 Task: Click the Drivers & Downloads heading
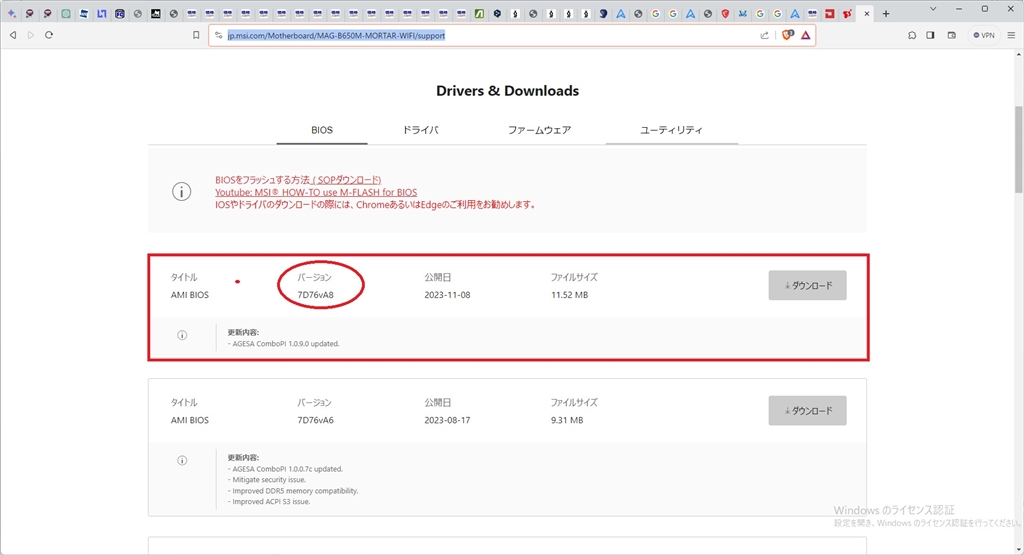click(x=507, y=91)
